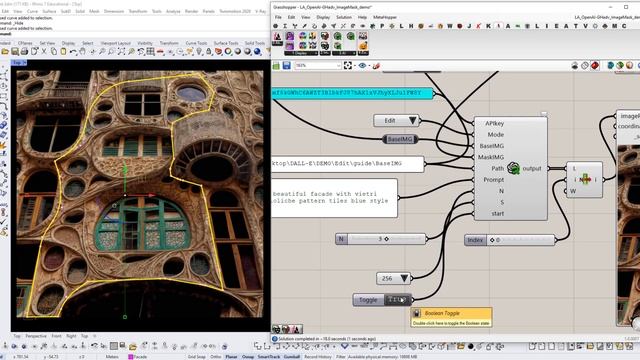
Task: Switch to the Perspective viewport tab
Action: click(36, 336)
